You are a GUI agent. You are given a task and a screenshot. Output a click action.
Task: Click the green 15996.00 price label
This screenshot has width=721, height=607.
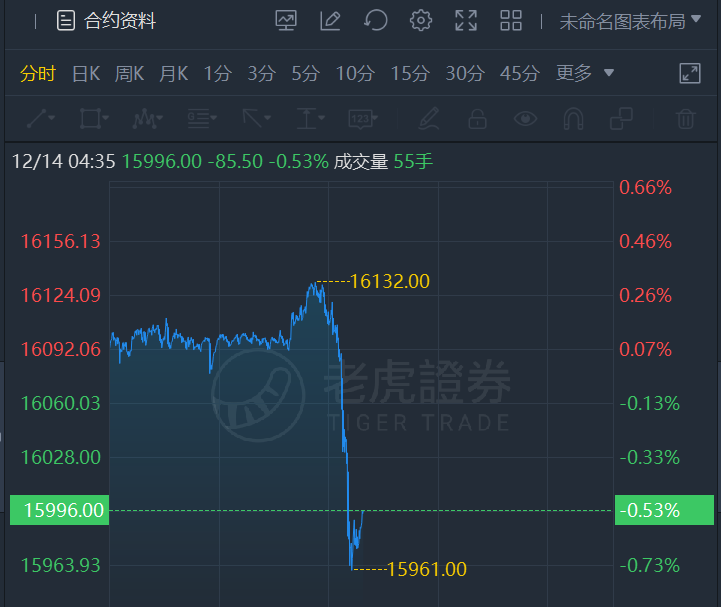58,510
